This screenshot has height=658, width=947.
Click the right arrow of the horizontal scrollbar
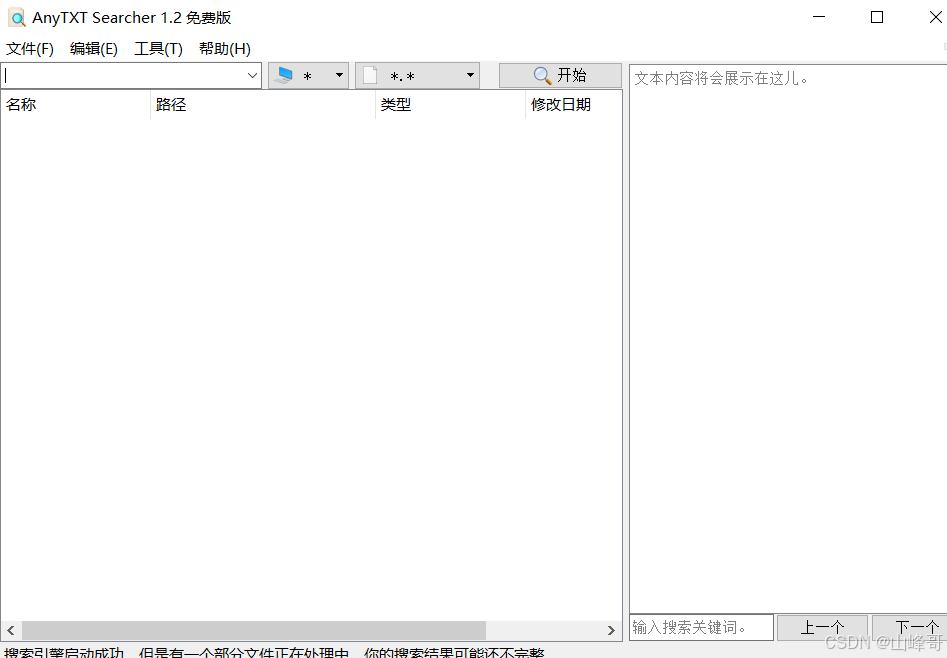[611, 630]
